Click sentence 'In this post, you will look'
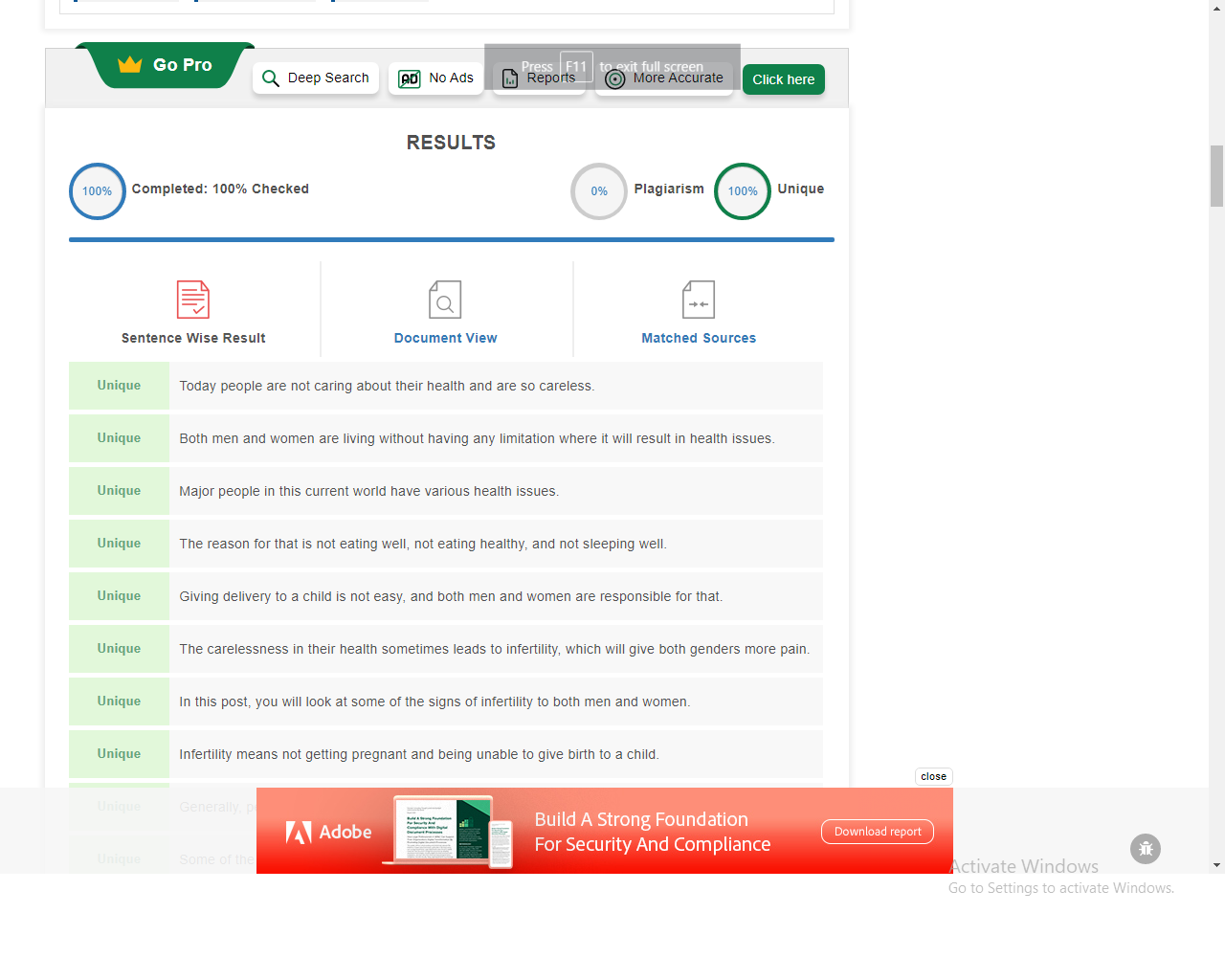The image size is (1225, 980). 434,702
